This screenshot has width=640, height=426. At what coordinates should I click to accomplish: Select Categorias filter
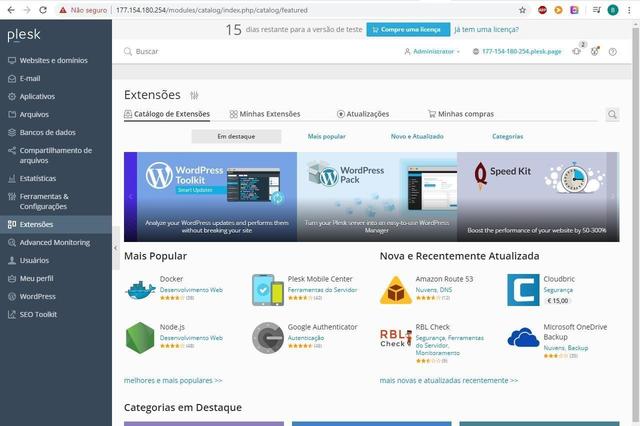tap(507, 136)
